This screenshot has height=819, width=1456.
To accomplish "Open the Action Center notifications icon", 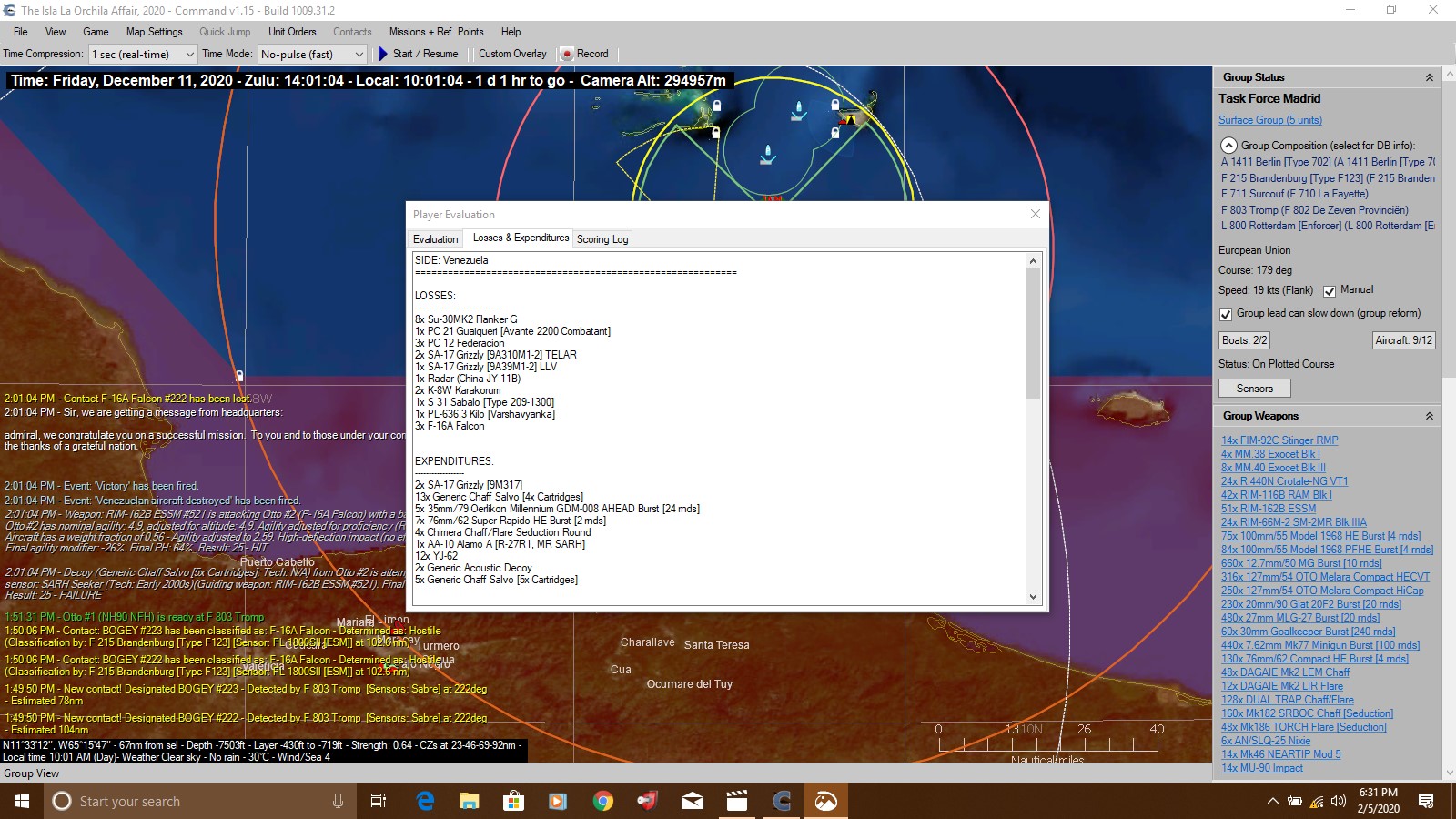I will [x=1426, y=801].
